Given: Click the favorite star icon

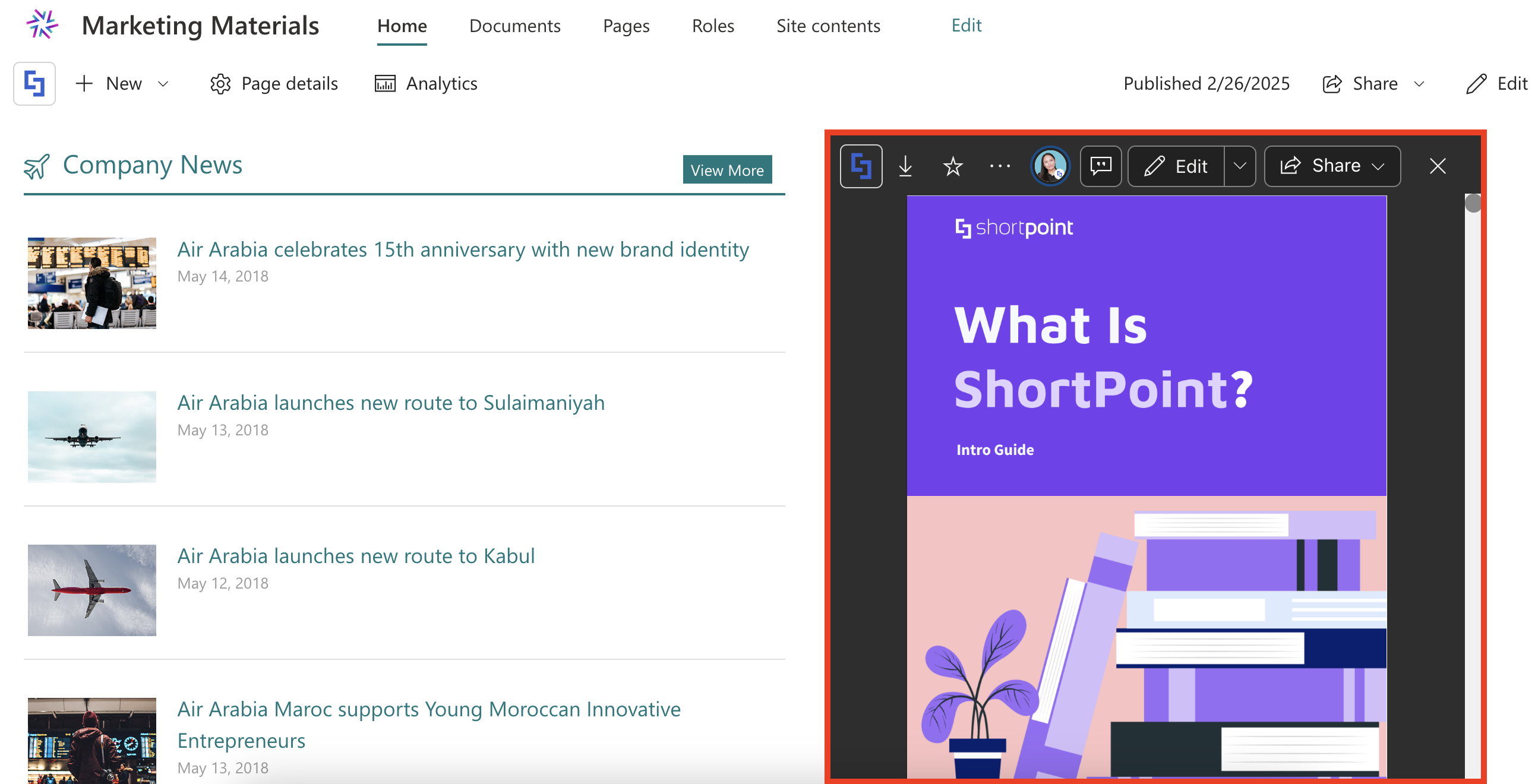Looking at the screenshot, I should click(953, 166).
